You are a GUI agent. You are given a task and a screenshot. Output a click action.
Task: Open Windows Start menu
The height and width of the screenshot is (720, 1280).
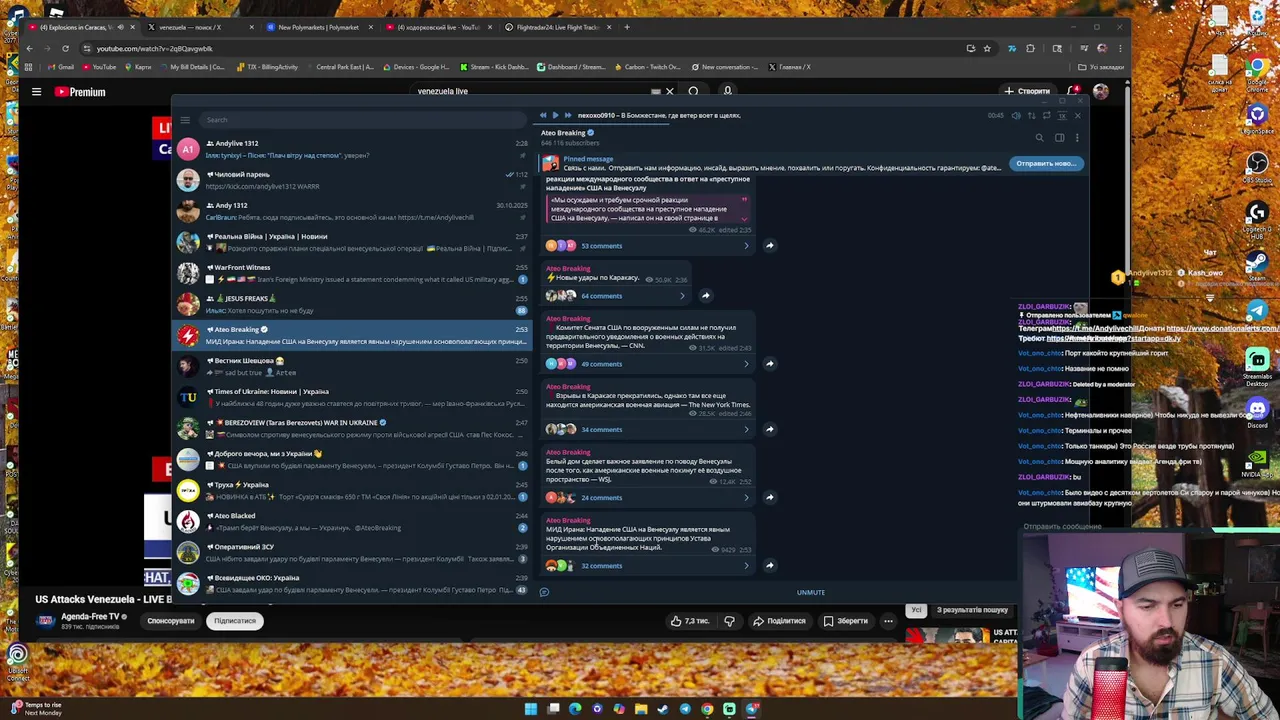531,709
